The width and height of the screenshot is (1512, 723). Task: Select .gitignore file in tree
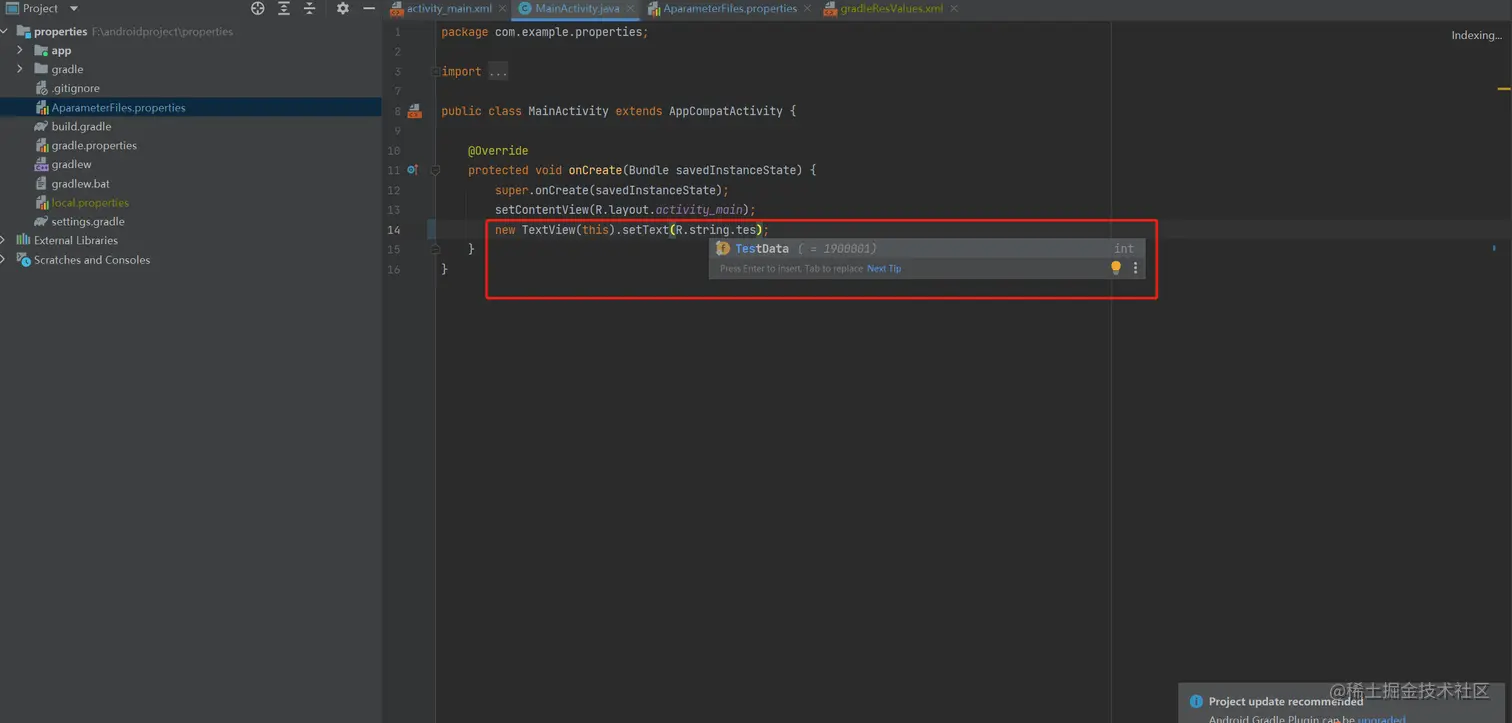click(x=191, y=88)
